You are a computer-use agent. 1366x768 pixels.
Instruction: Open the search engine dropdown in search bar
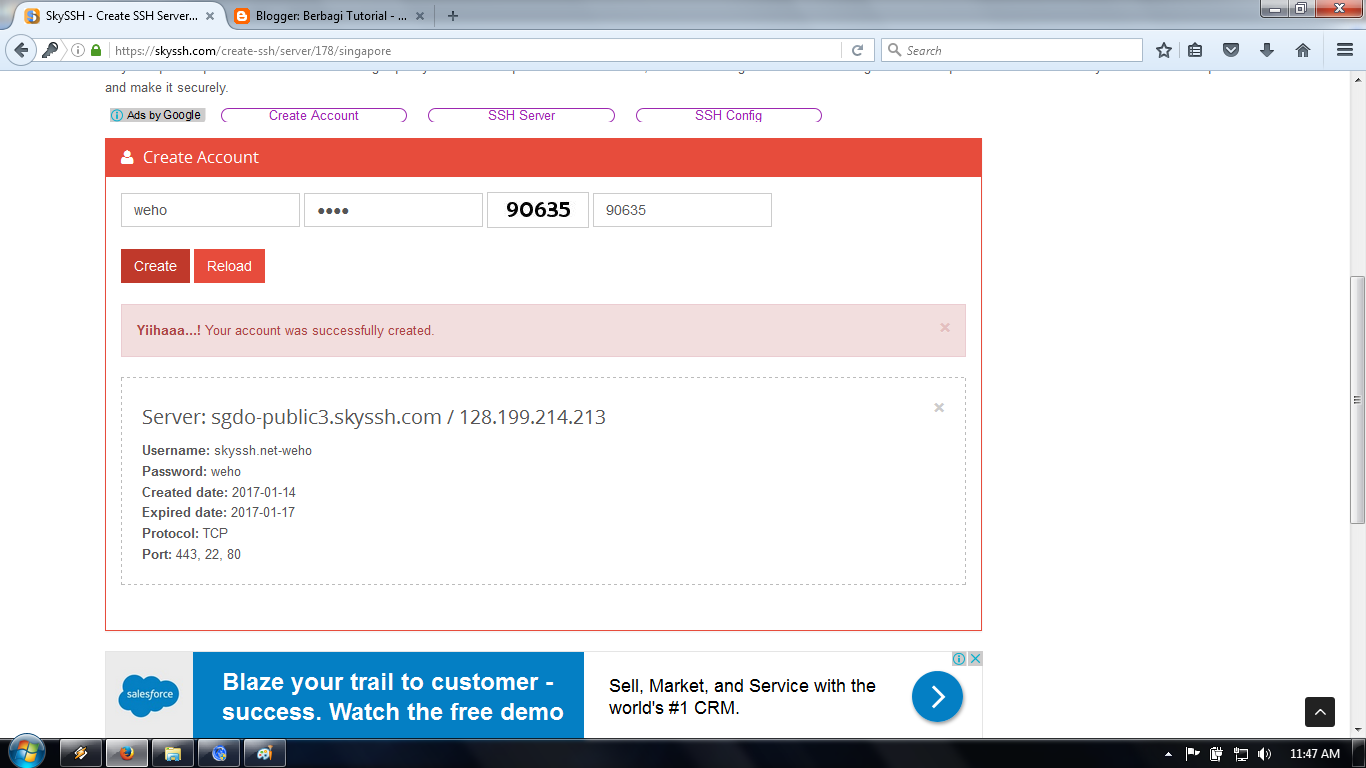pyautogui.click(x=891, y=49)
